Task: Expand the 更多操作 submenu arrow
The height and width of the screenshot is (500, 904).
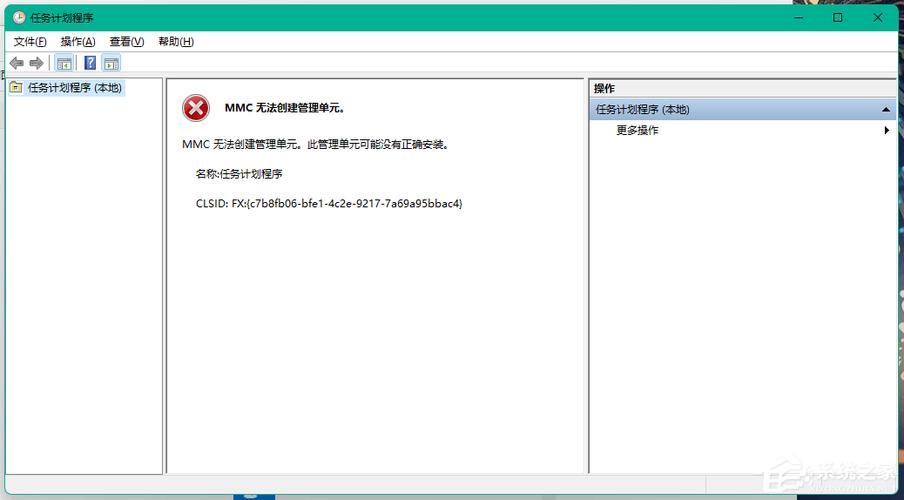Action: coord(887,130)
